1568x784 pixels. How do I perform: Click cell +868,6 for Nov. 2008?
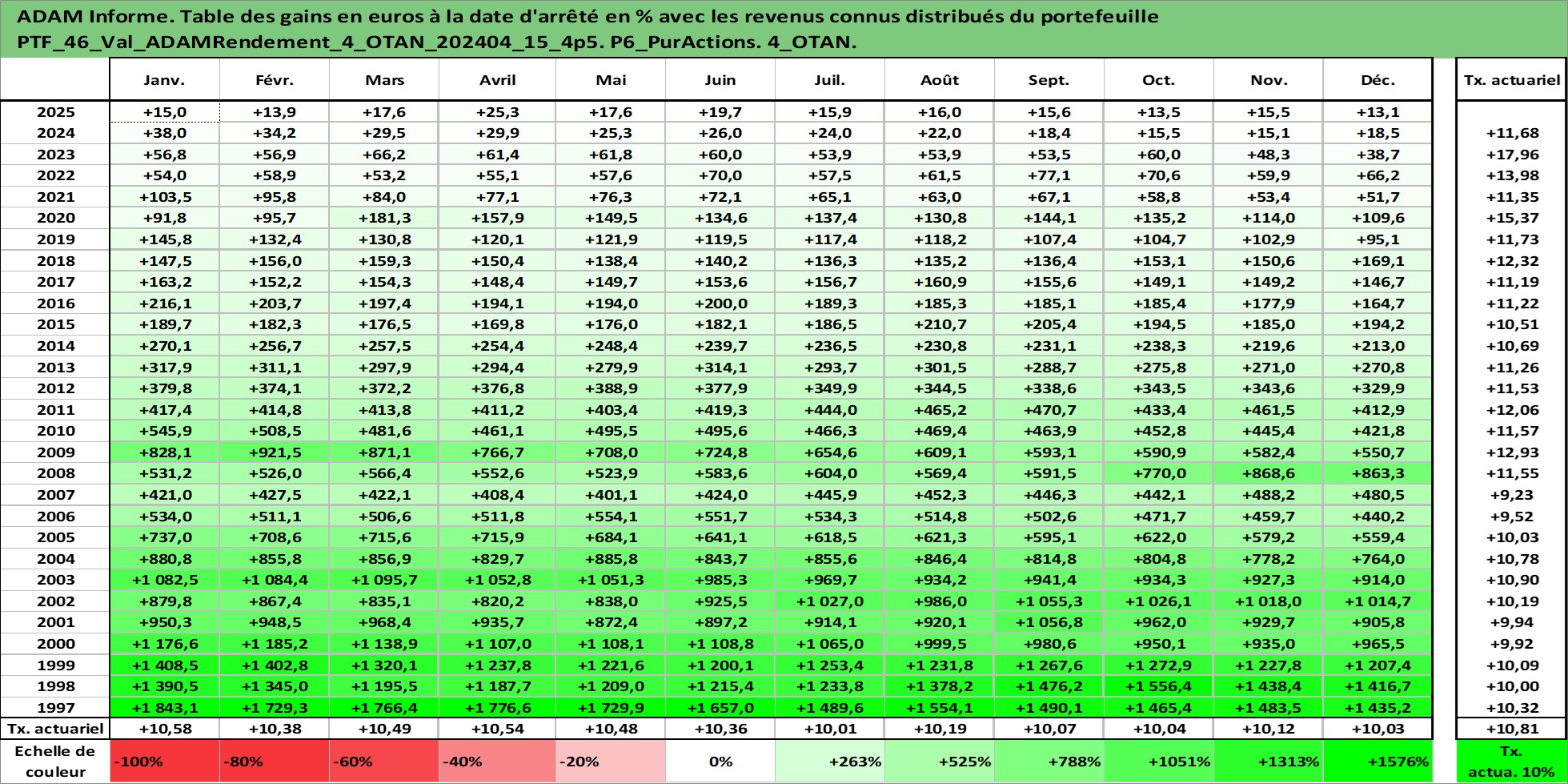pos(1269,473)
